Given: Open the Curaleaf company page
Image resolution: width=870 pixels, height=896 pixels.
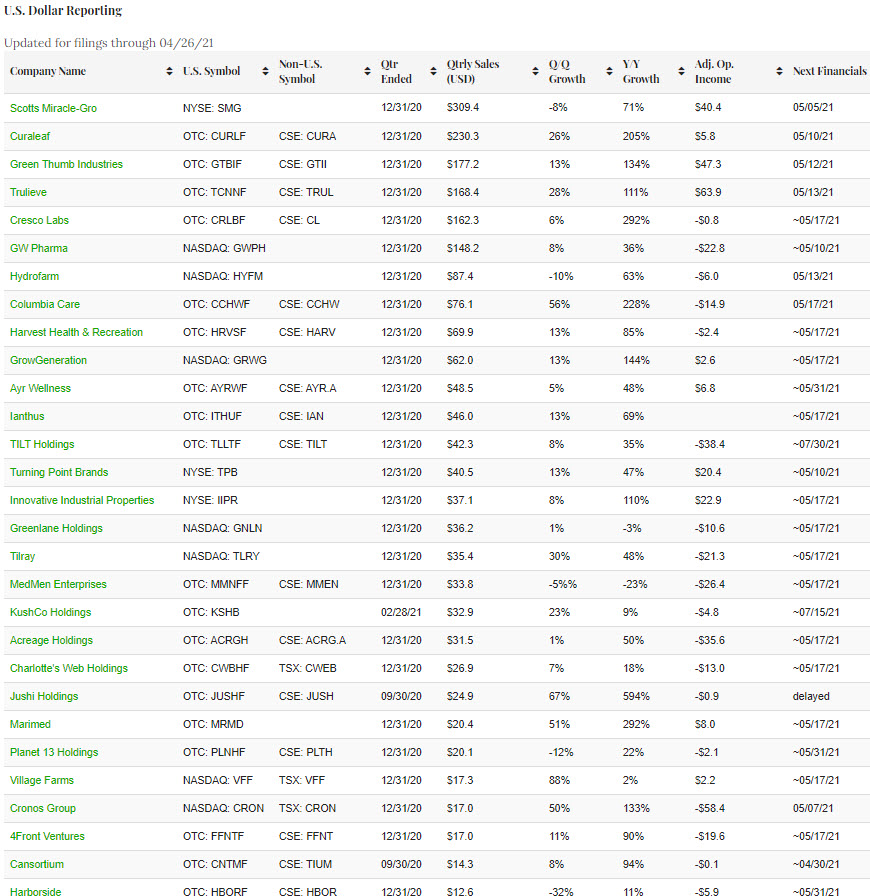Looking at the screenshot, I should [x=30, y=136].
